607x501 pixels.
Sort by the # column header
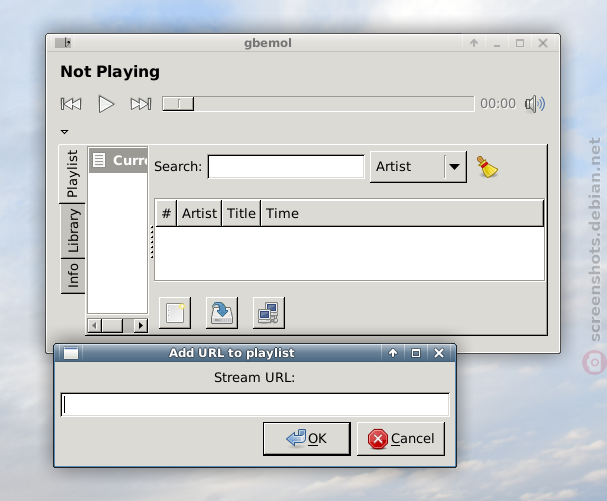[166, 213]
